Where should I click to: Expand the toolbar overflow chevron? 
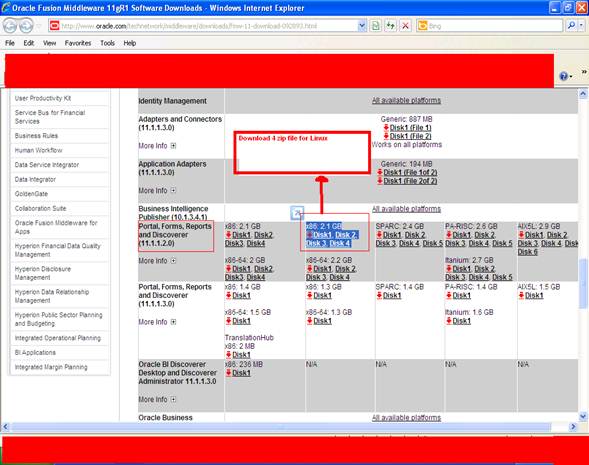click(x=584, y=72)
